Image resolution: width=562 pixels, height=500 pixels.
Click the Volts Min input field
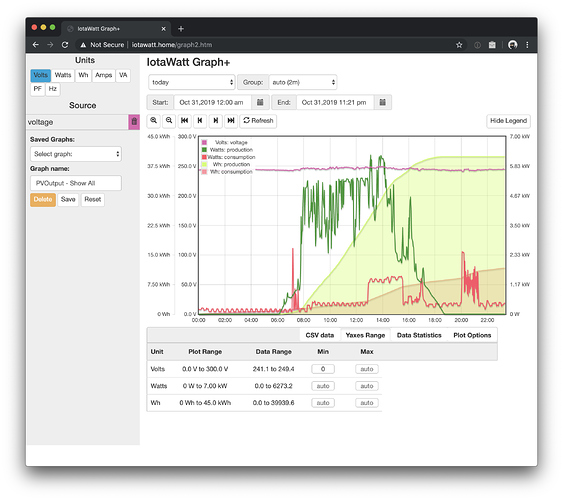[x=323, y=369]
